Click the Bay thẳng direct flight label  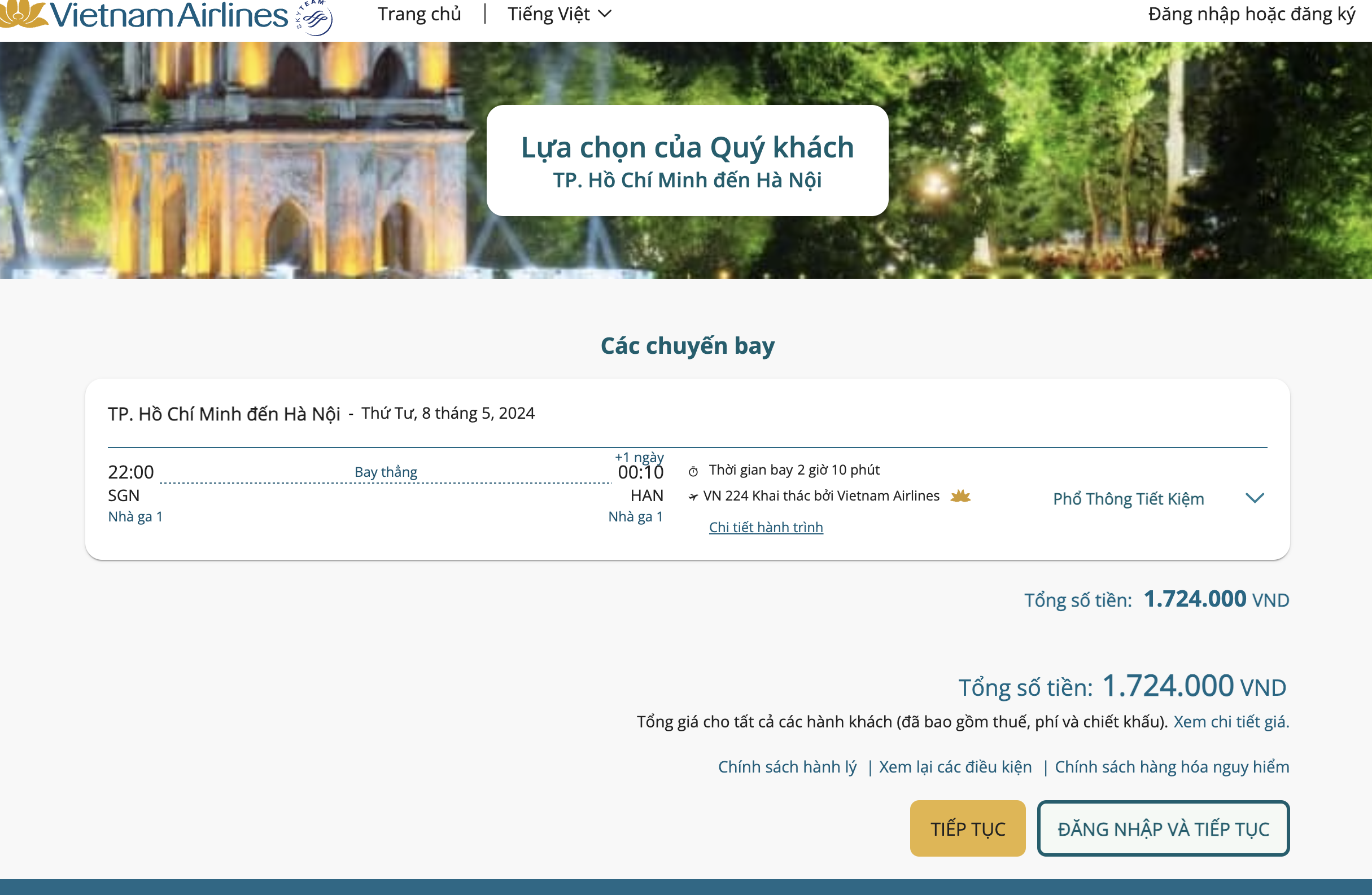tap(386, 472)
